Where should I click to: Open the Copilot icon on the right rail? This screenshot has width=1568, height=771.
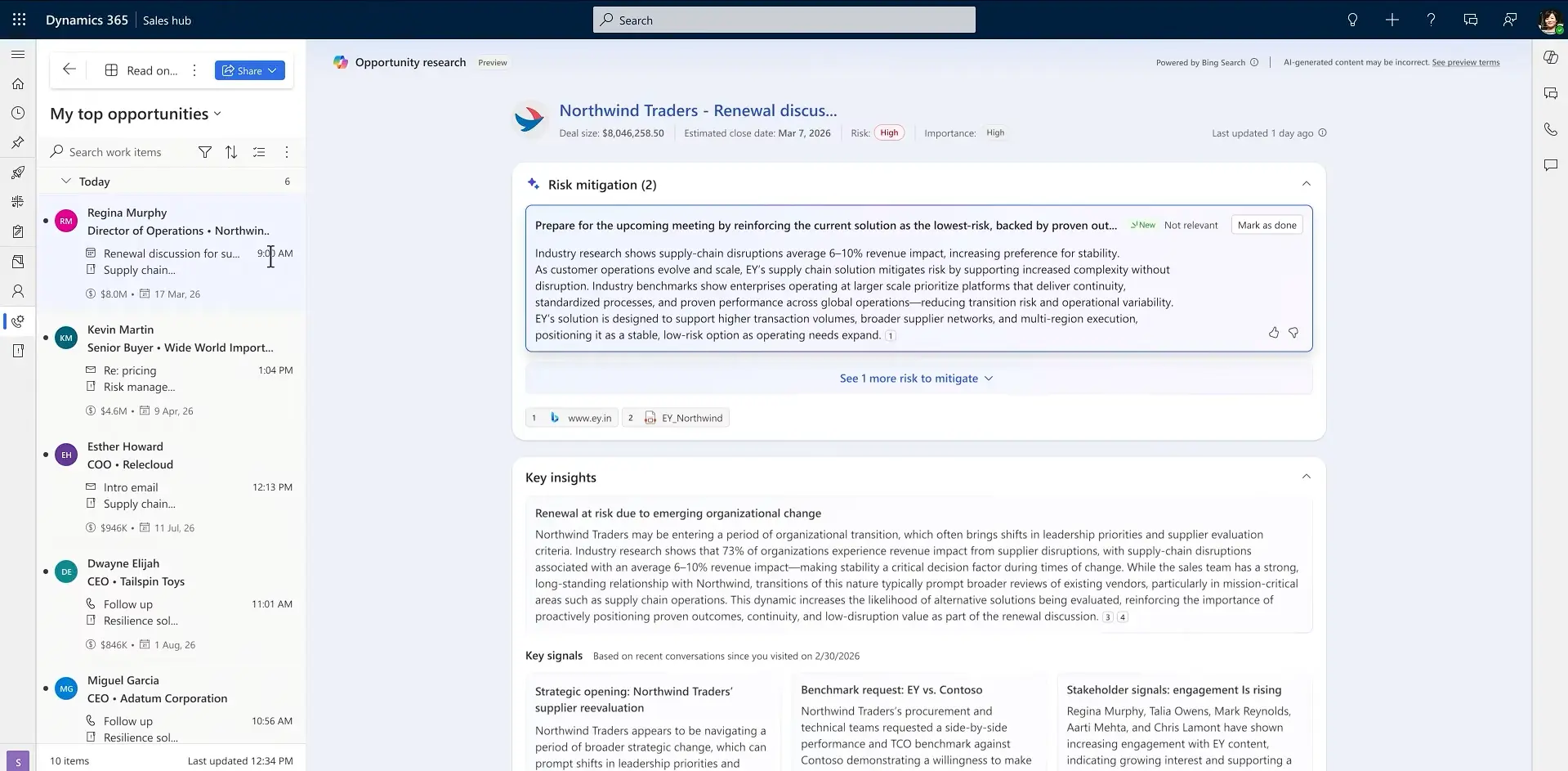[x=1550, y=57]
